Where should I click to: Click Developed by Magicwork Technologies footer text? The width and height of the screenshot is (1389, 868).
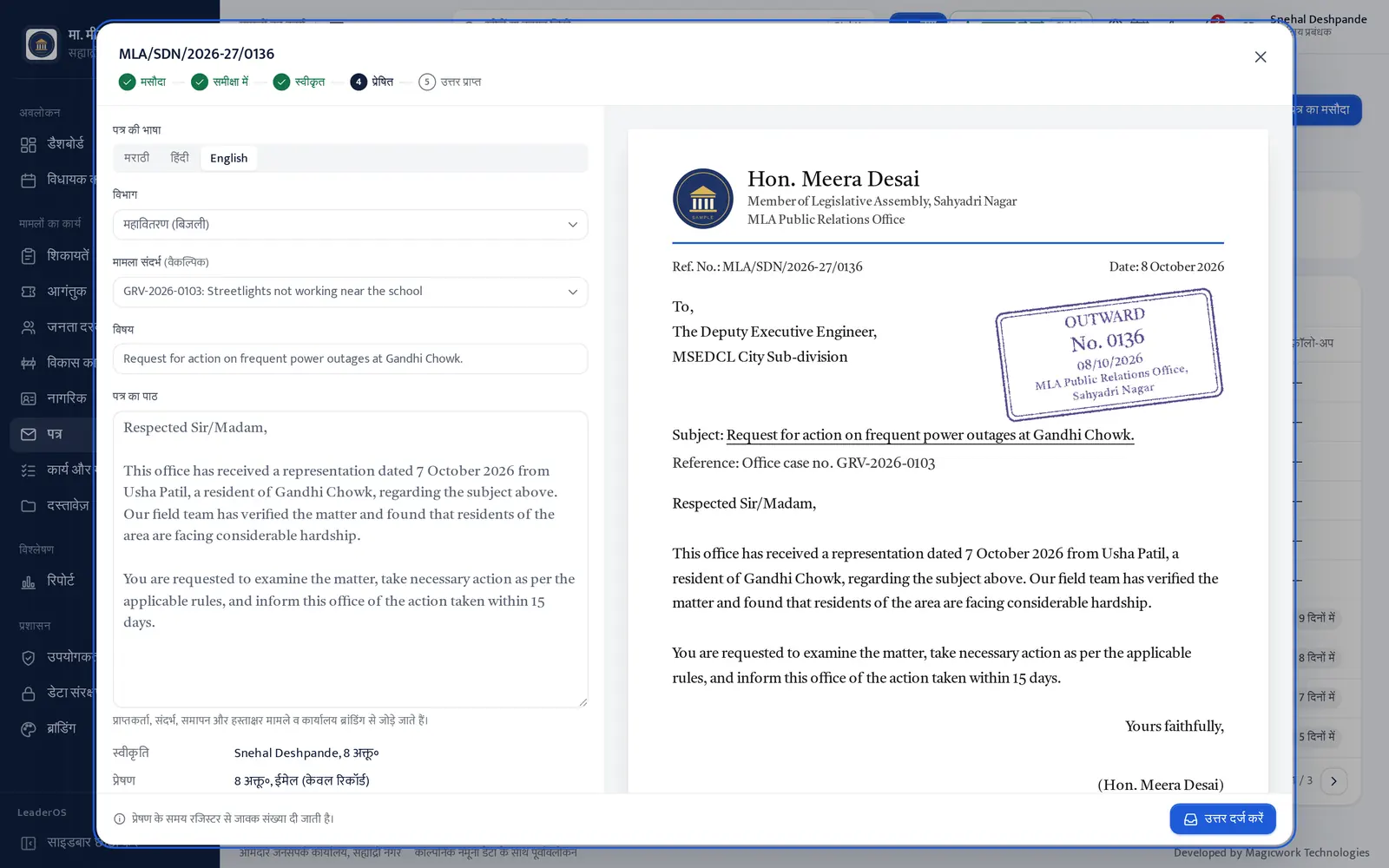(1272, 852)
